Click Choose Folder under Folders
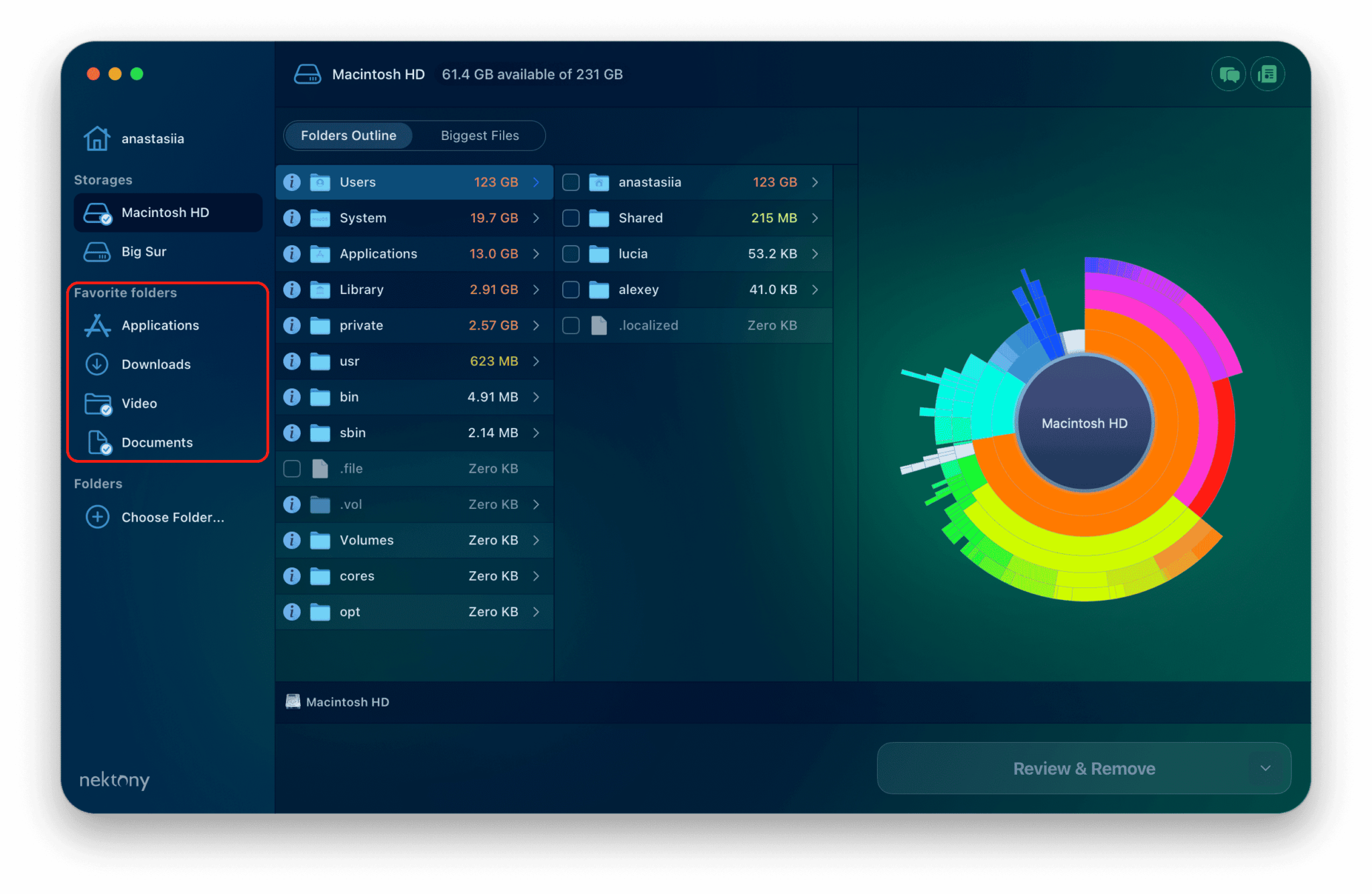Image resolution: width=1372 pixels, height=894 pixels. (x=173, y=517)
